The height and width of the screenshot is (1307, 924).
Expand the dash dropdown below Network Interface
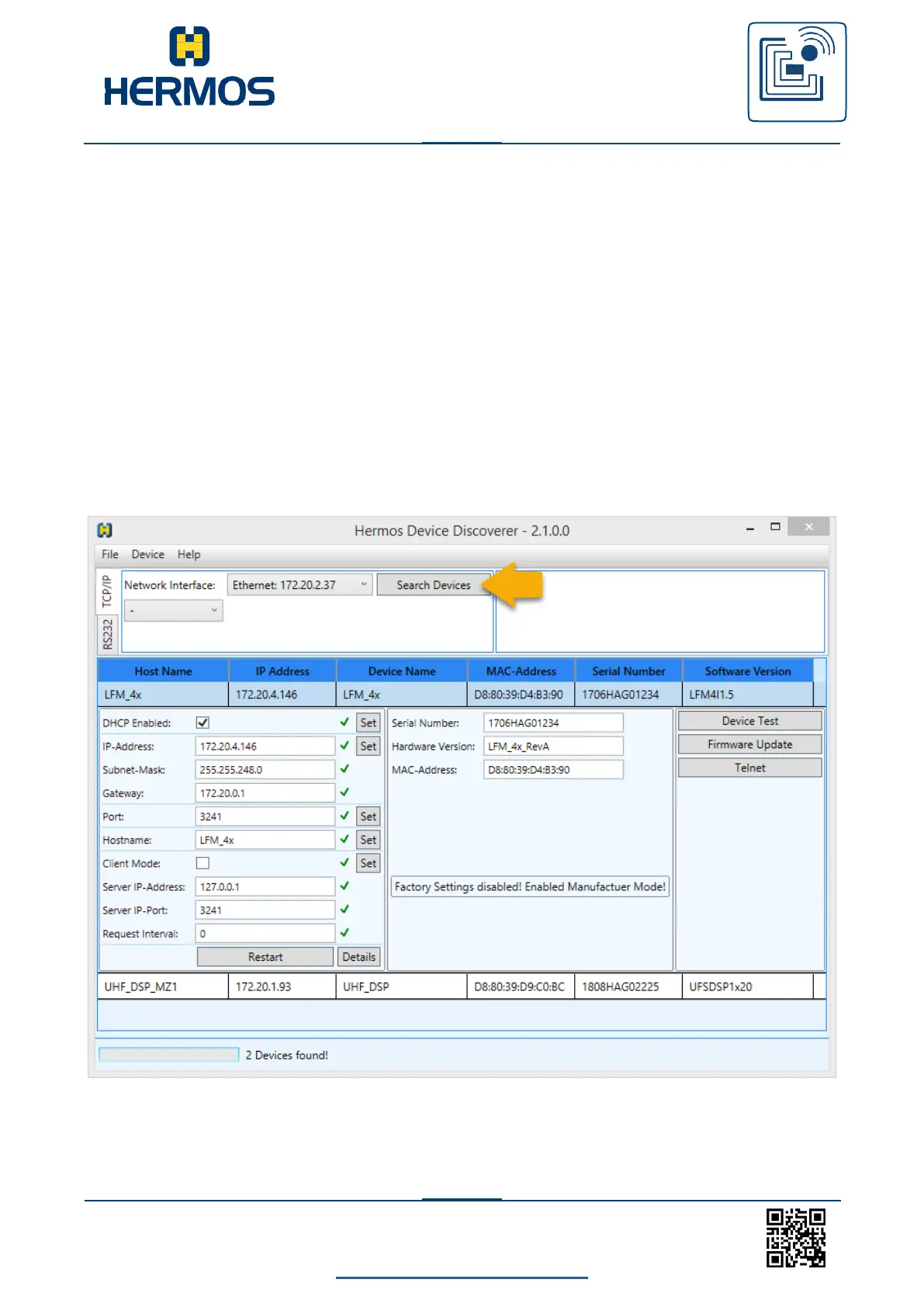pyautogui.click(x=174, y=611)
